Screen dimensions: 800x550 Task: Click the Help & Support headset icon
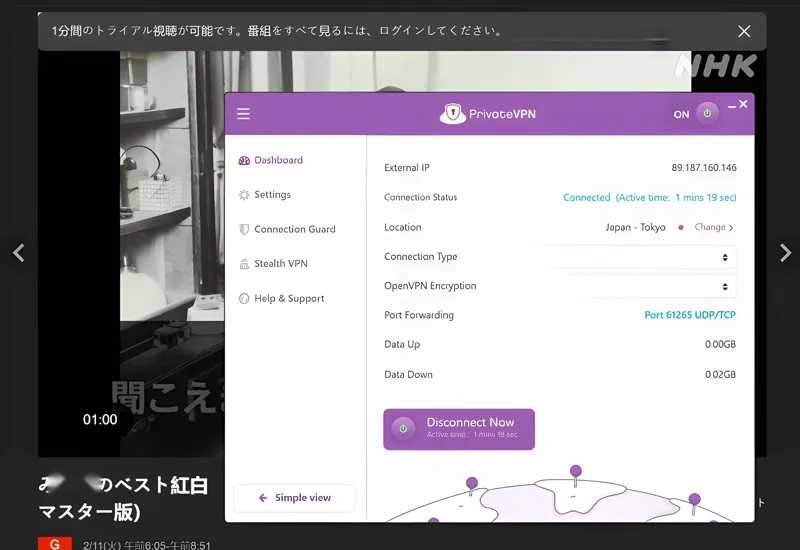point(244,298)
